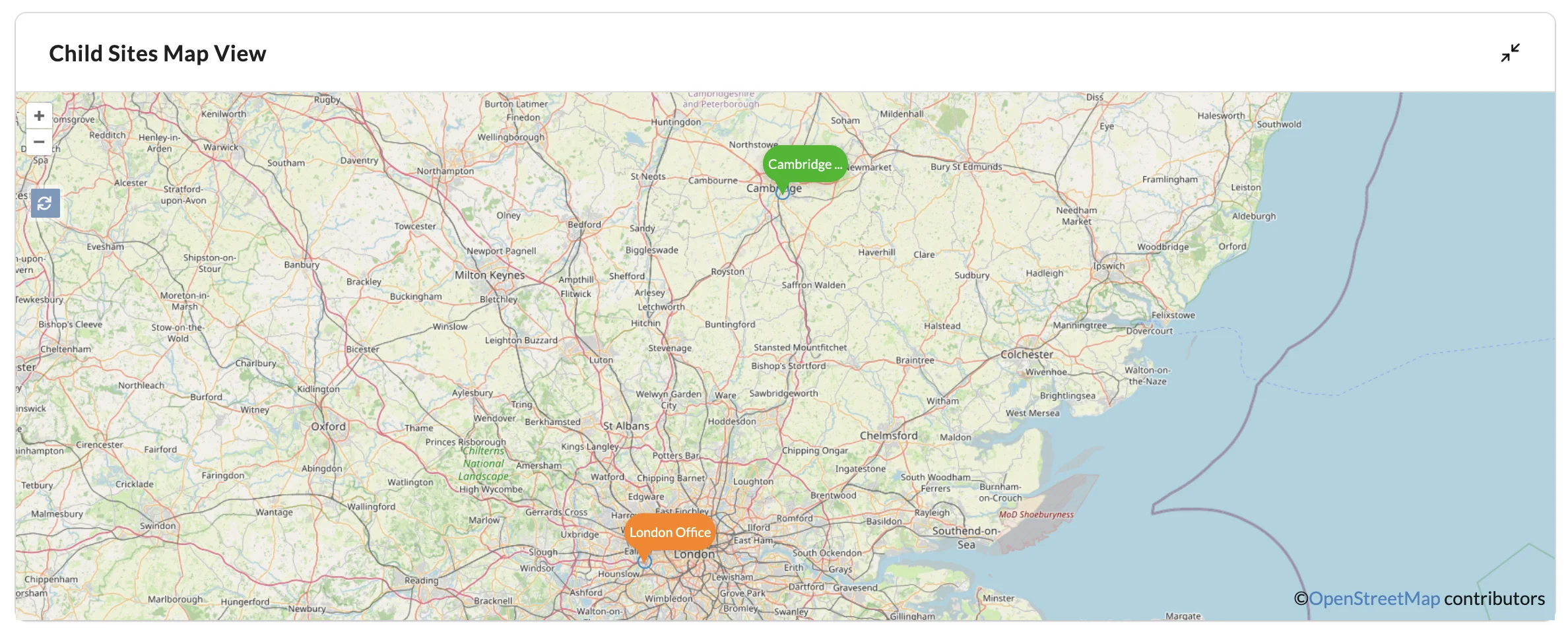Viewport: 1568px width, 636px height.
Task: Click the Luton map label
Action: click(x=601, y=360)
